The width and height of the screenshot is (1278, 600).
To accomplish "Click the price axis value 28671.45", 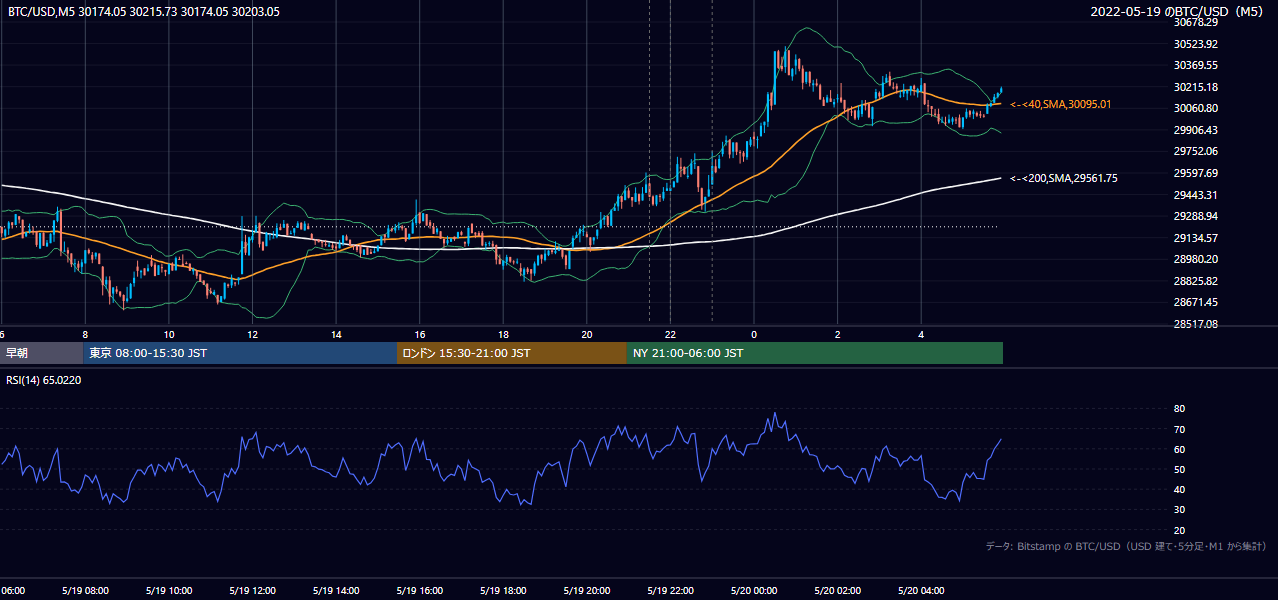I will click(1197, 302).
